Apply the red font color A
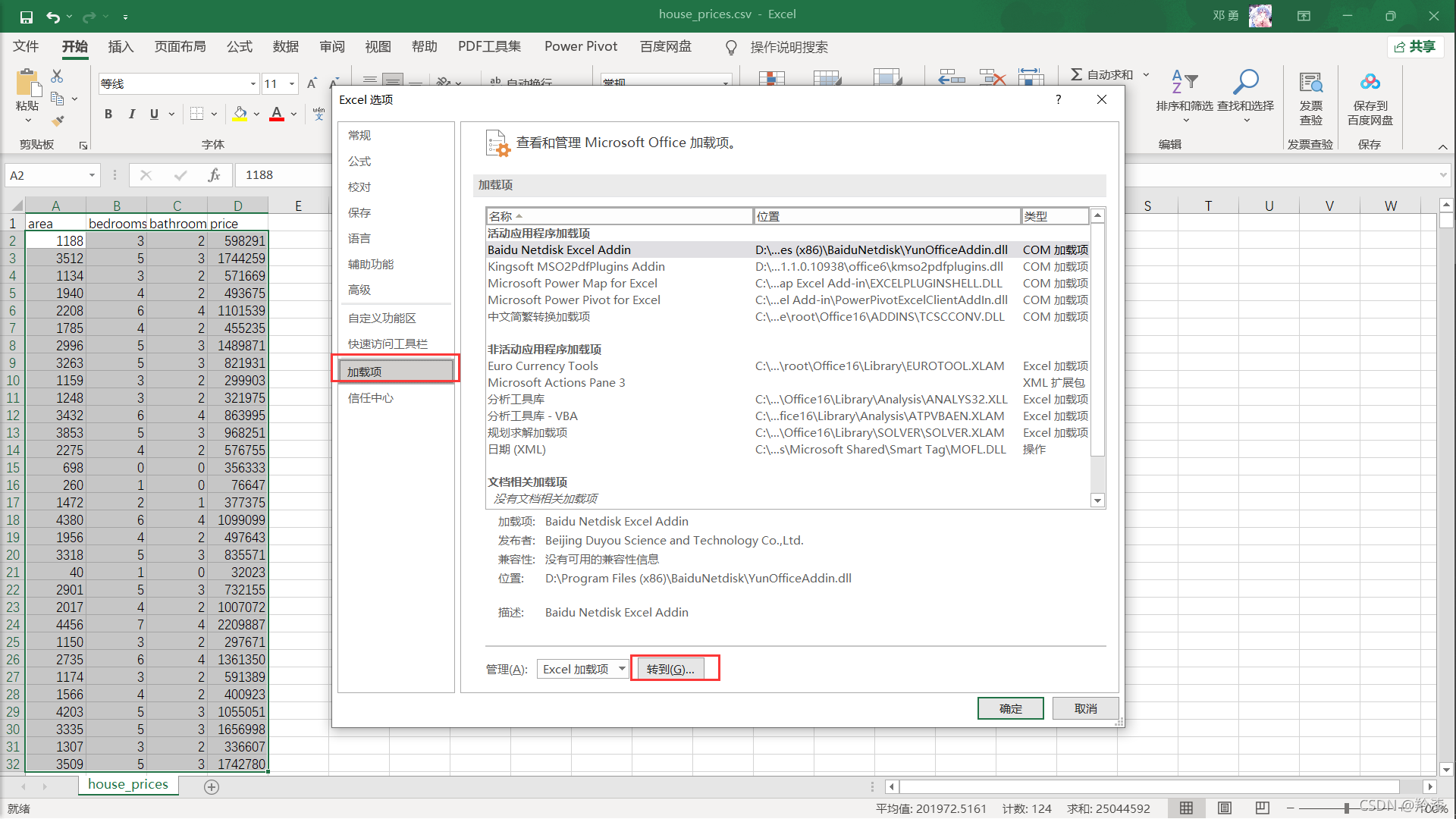Viewport: 1456px width, 819px height. [277, 114]
